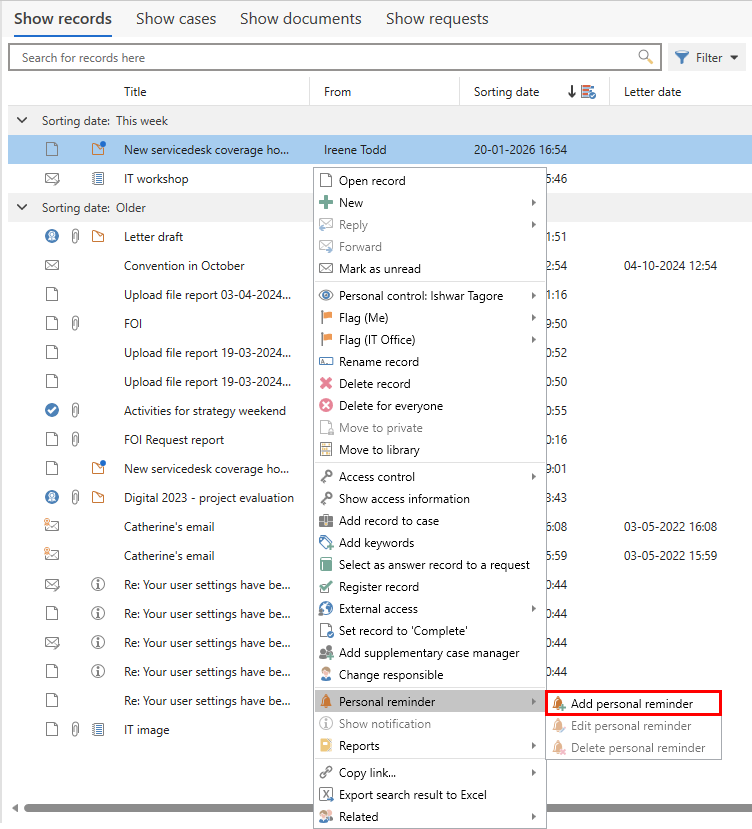Switch to Show documents tab

pos(300,19)
